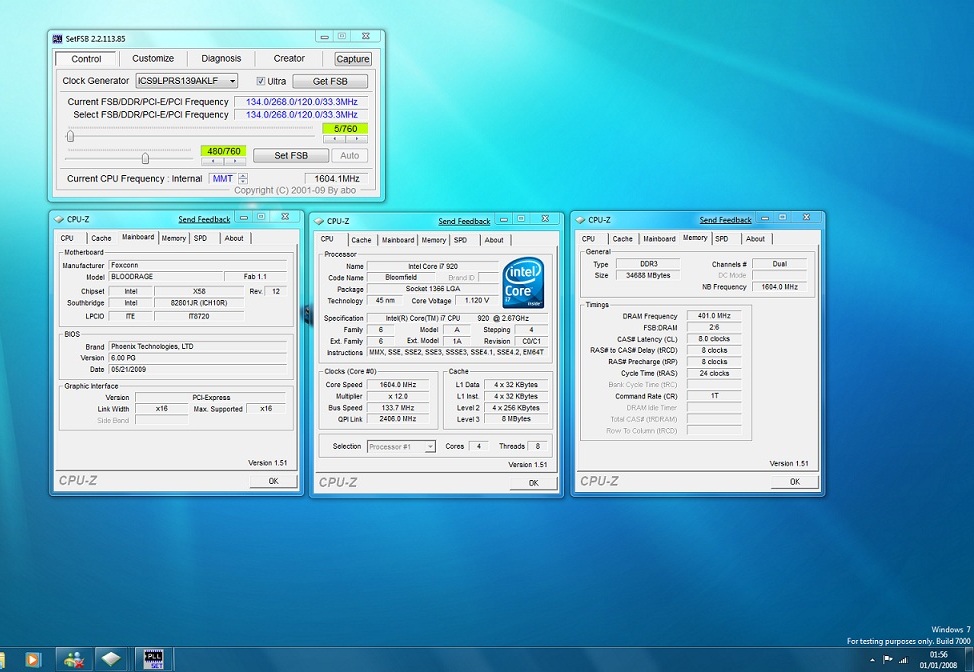974x672 pixels.
Task: Click the Current FSB/DDR/PCI-E/PCI Frequency field
Action: coord(301,102)
